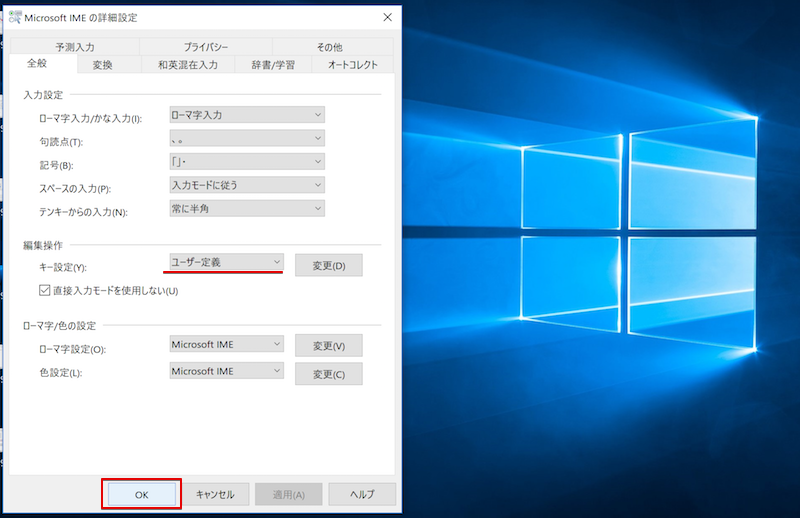Expand the ローマ字設定 dropdown
This screenshot has width=800, height=518.
pyautogui.click(x=226, y=344)
